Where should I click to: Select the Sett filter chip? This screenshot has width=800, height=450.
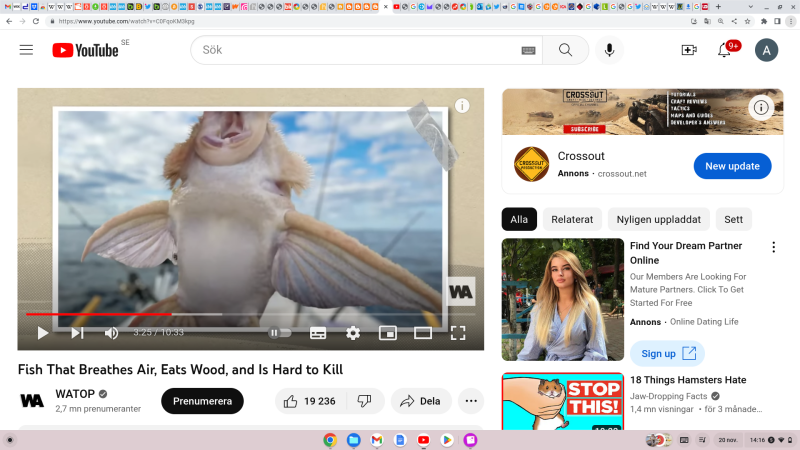[x=733, y=219]
